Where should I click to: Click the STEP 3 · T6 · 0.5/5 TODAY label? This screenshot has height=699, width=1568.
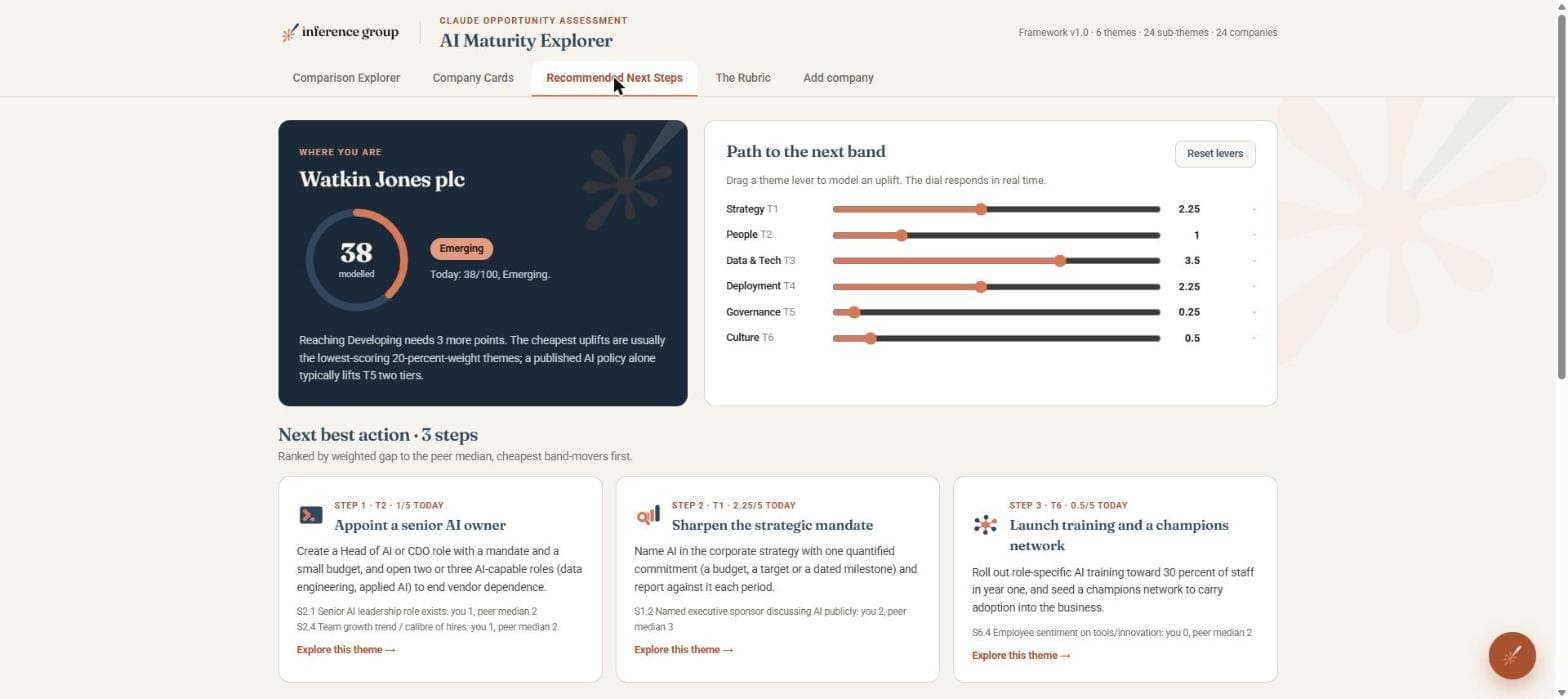pos(1068,506)
